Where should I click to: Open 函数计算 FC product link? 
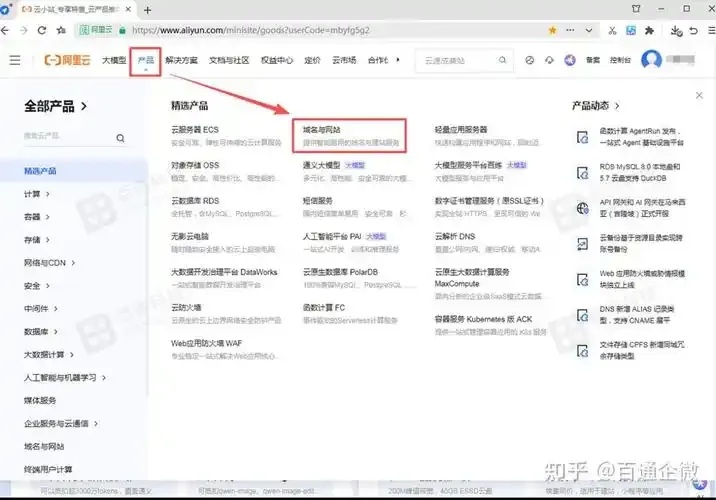tap(324, 308)
